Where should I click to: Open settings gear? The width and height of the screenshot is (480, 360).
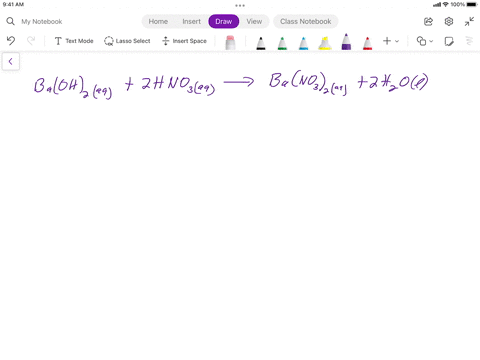point(449,21)
